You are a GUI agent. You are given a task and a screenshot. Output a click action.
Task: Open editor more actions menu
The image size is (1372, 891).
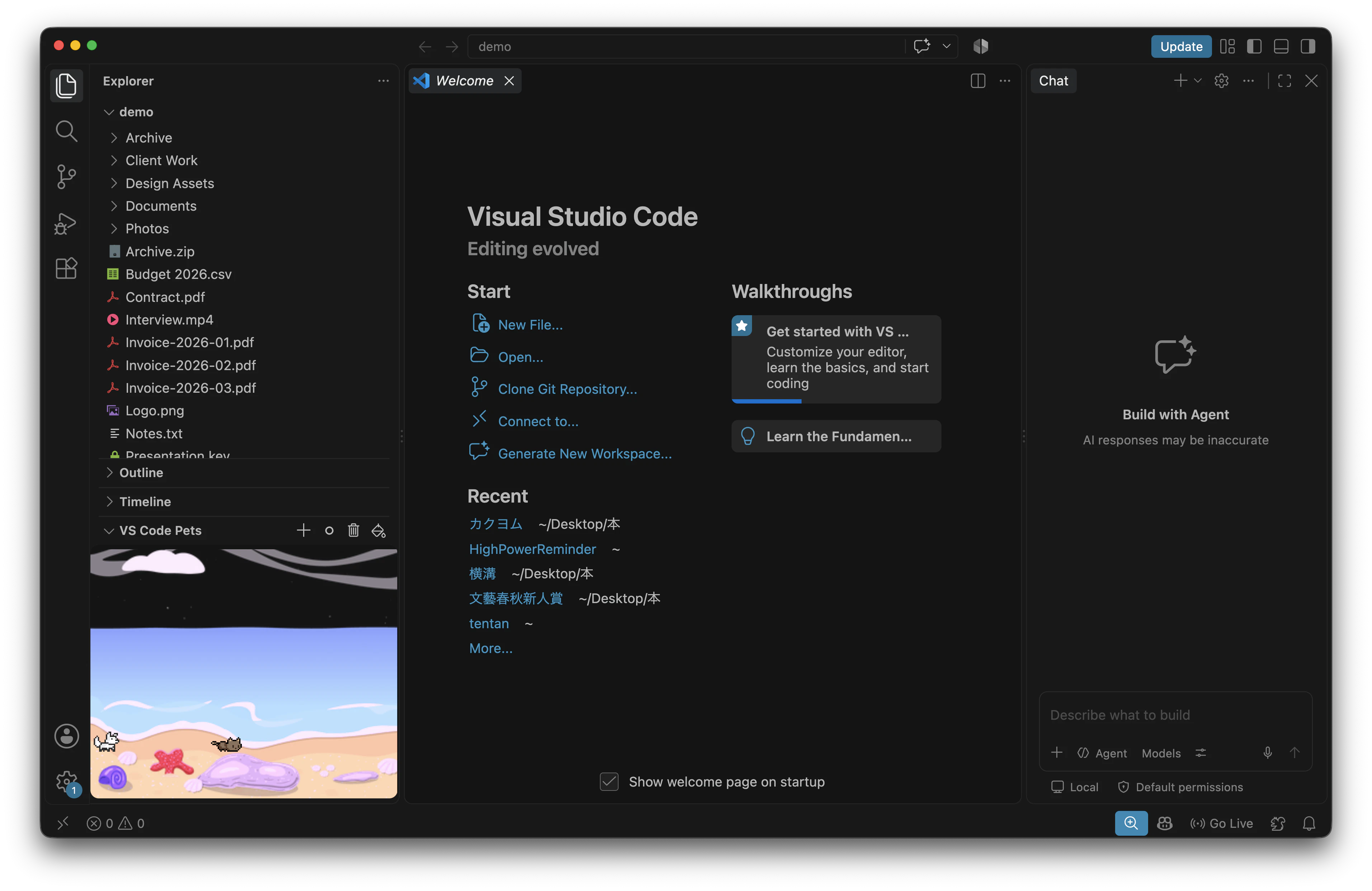[x=1005, y=81]
